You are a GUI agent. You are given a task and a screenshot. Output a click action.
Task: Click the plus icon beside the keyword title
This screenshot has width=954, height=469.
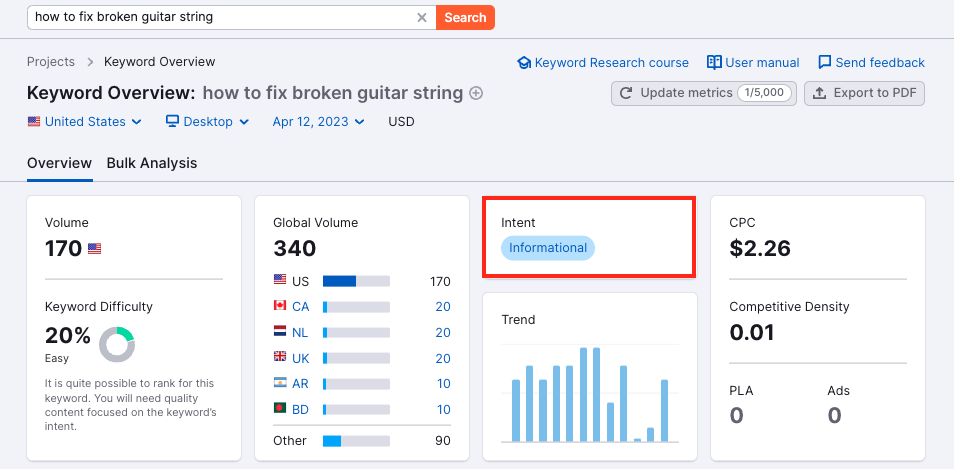pos(476,94)
